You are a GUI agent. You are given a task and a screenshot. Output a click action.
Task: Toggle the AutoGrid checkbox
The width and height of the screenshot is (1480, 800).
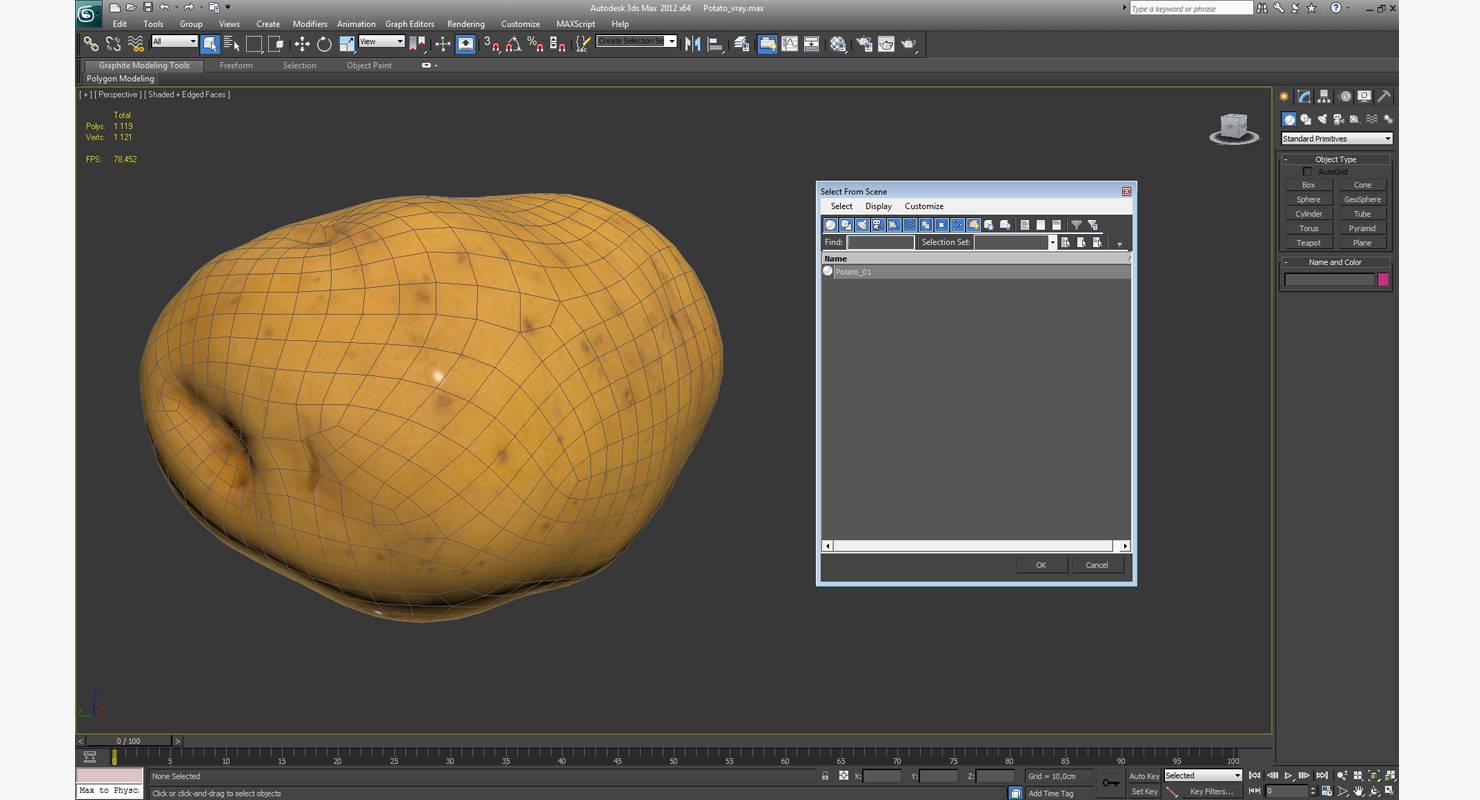tap(1307, 172)
